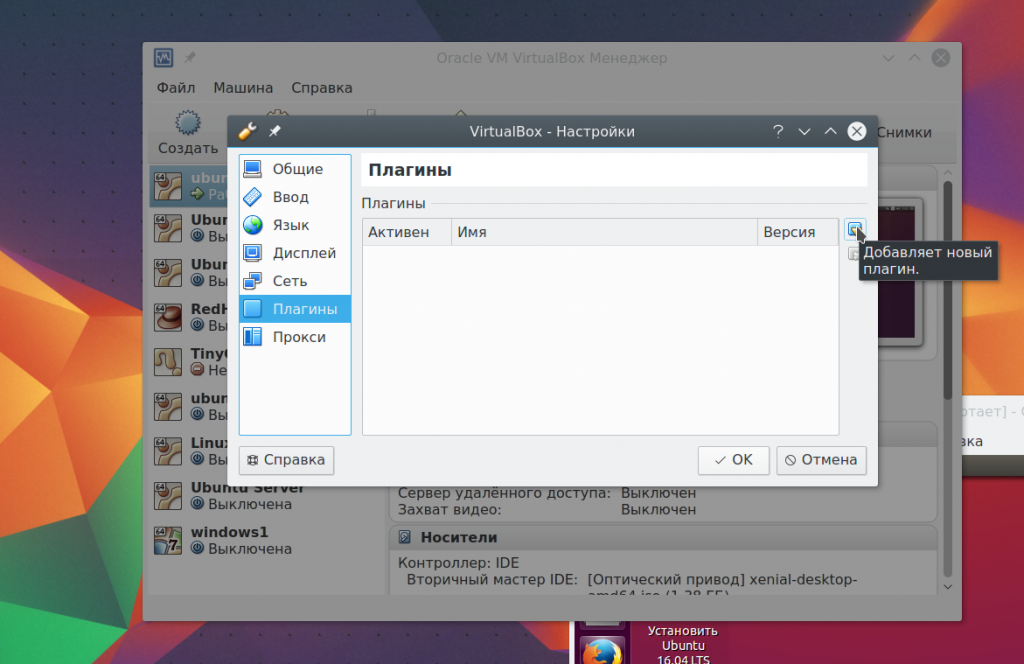This screenshot has width=1024, height=664.
Task: Click the Справка button in dialog
Action: [x=287, y=460]
